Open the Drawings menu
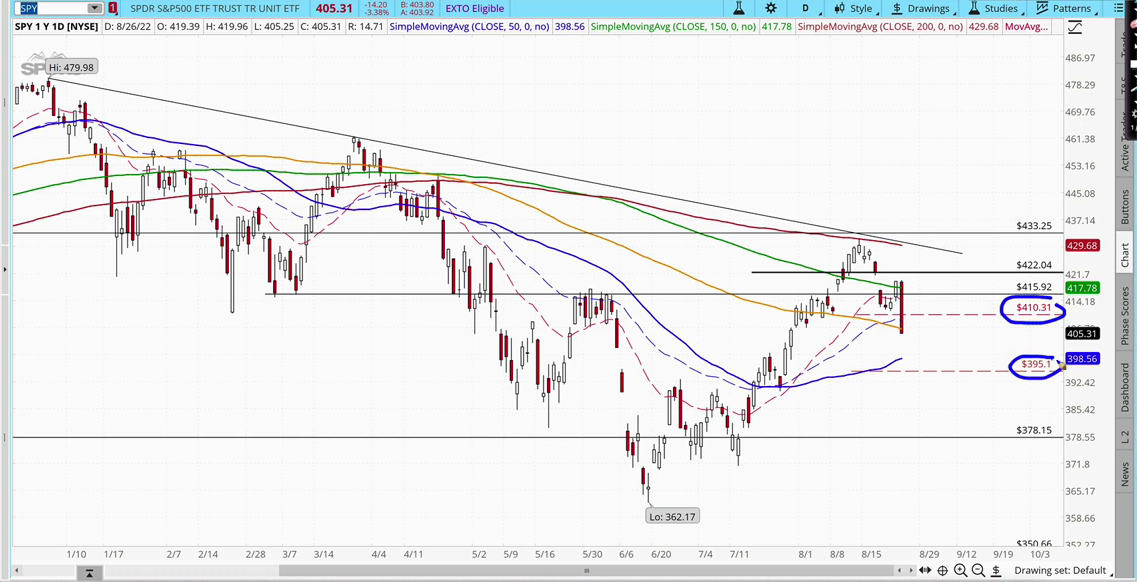Viewport: 1137px width, 582px height. (921, 9)
